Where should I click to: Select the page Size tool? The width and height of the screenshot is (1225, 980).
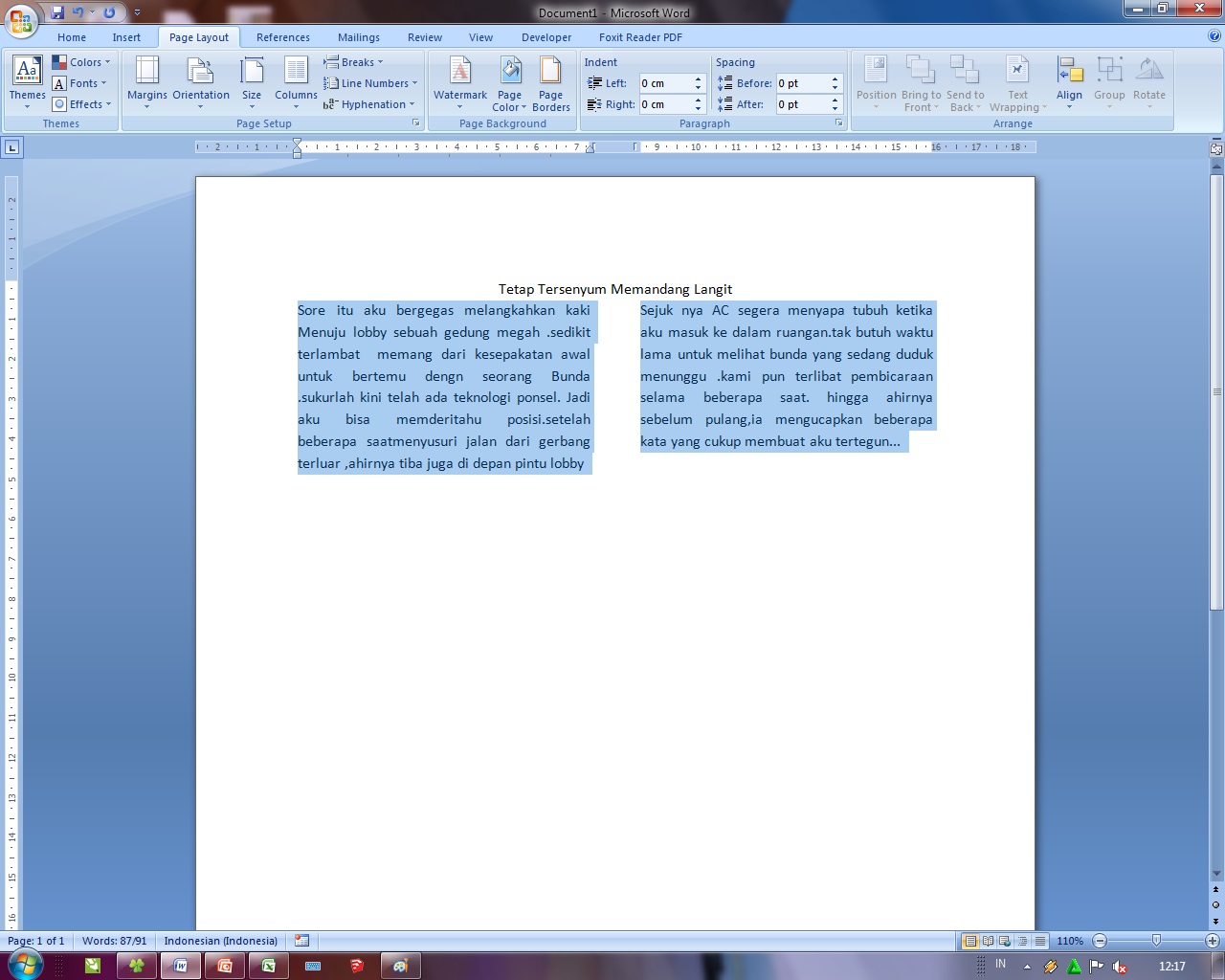(252, 82)
